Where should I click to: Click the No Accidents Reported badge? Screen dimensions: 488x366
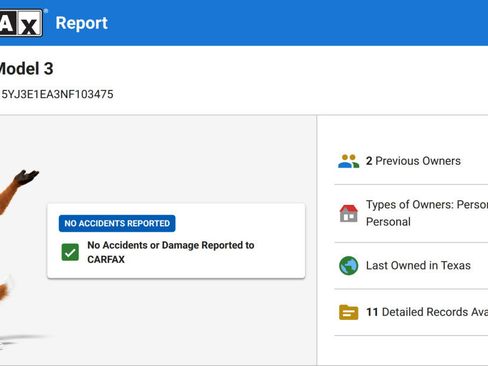(117, 223)
